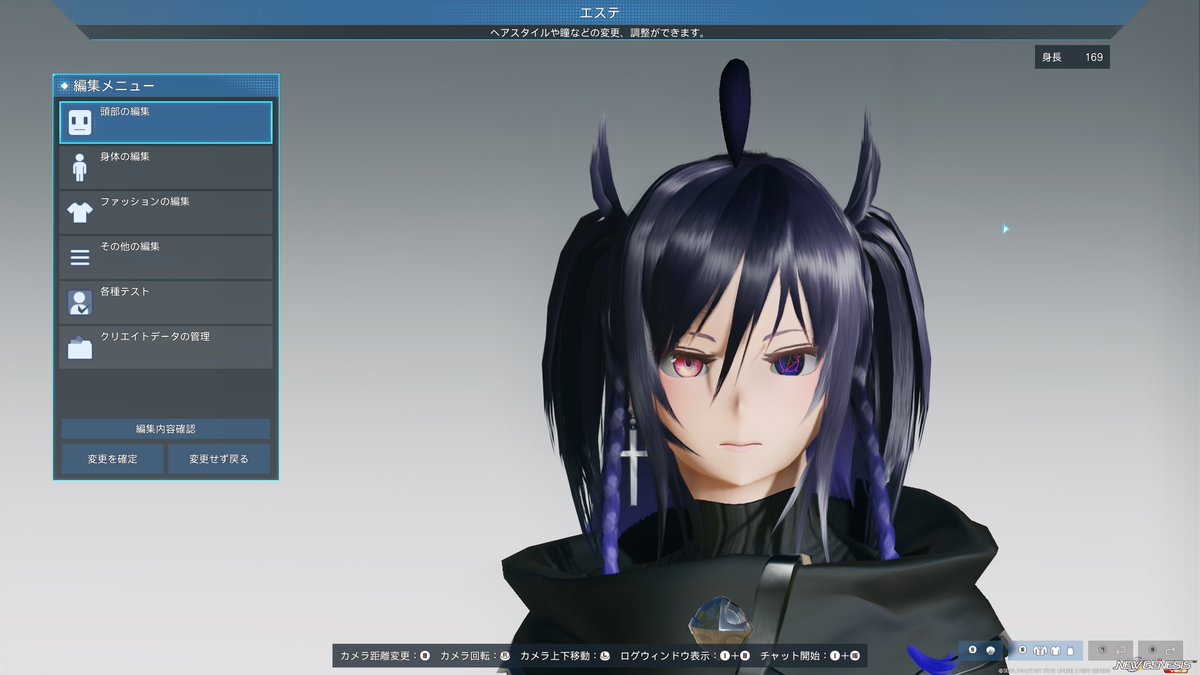Viewport: 1200px width, 675px height.
Task: Click the 編集メニュー panel header
Action: [166, 86]
